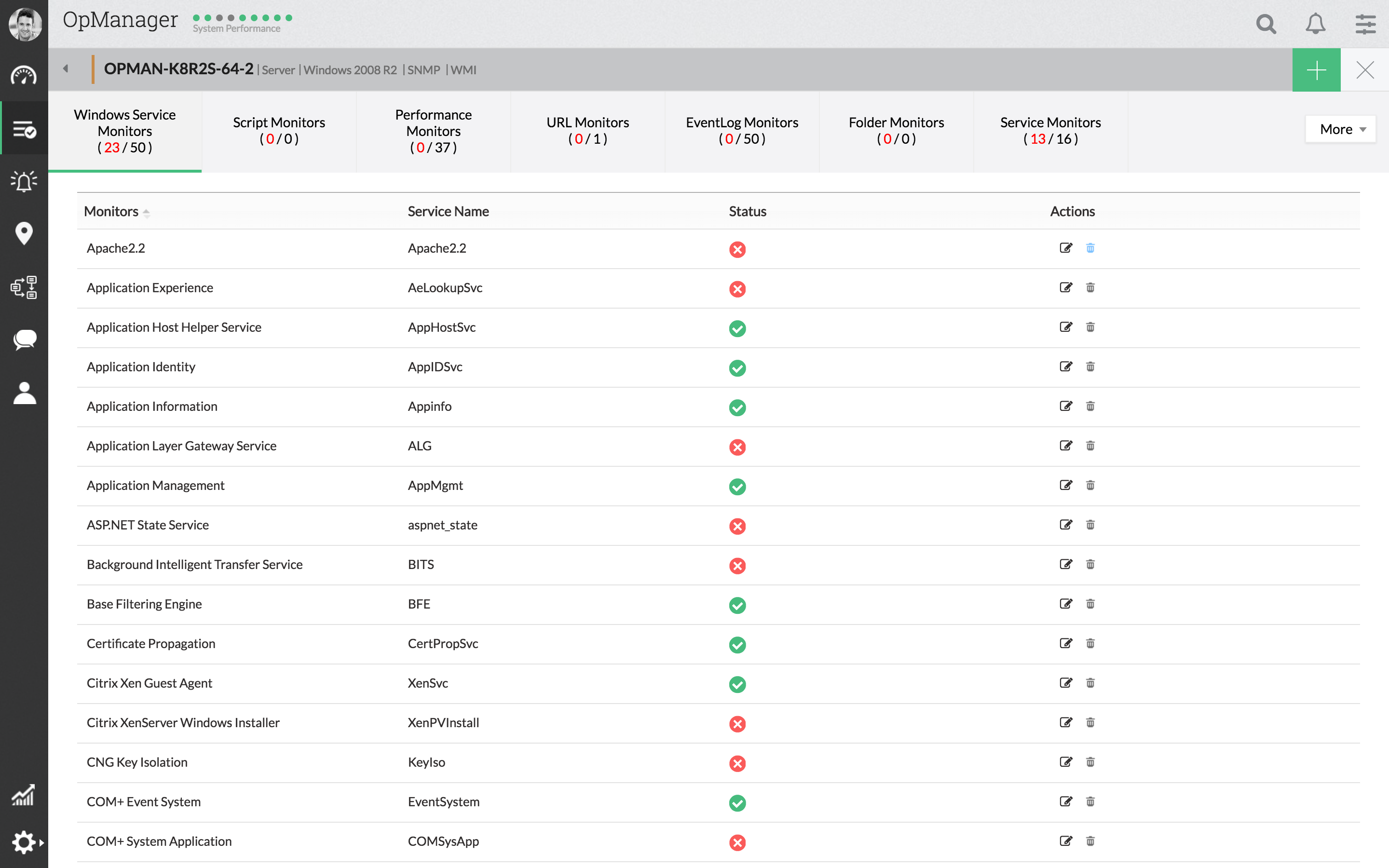The height and width of the screenshot is (868, 1389).
Task: Click the search magnifier in the top bar
Action: [1266, 24]
